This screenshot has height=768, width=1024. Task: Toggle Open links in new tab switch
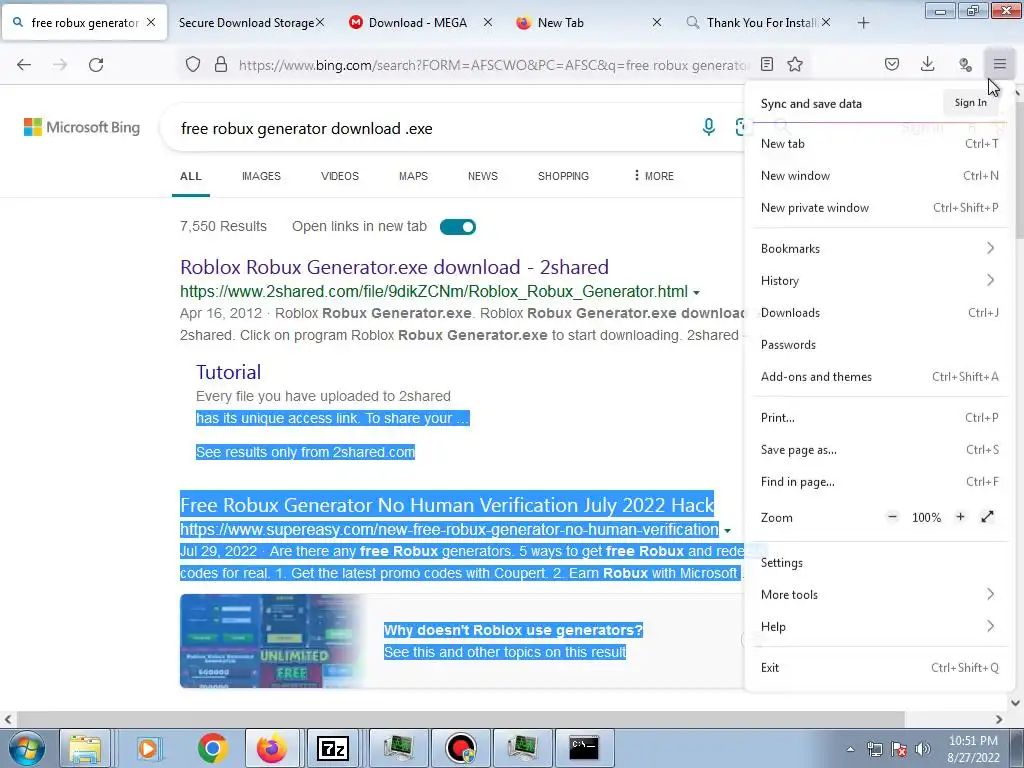(x=457, y=227)
